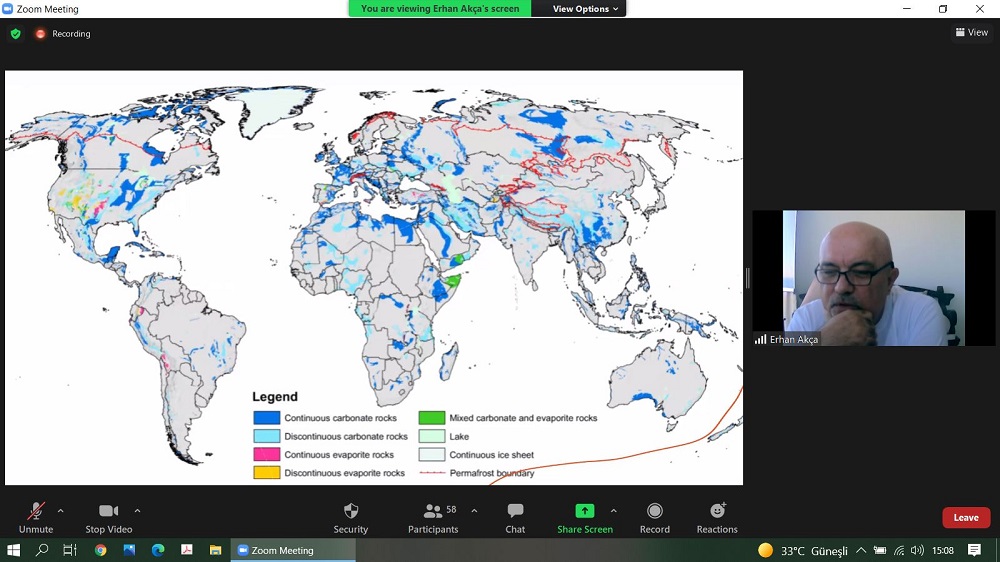Open the notification center icon
Viewport: 1000px width, 562px height.
[974, 550]
